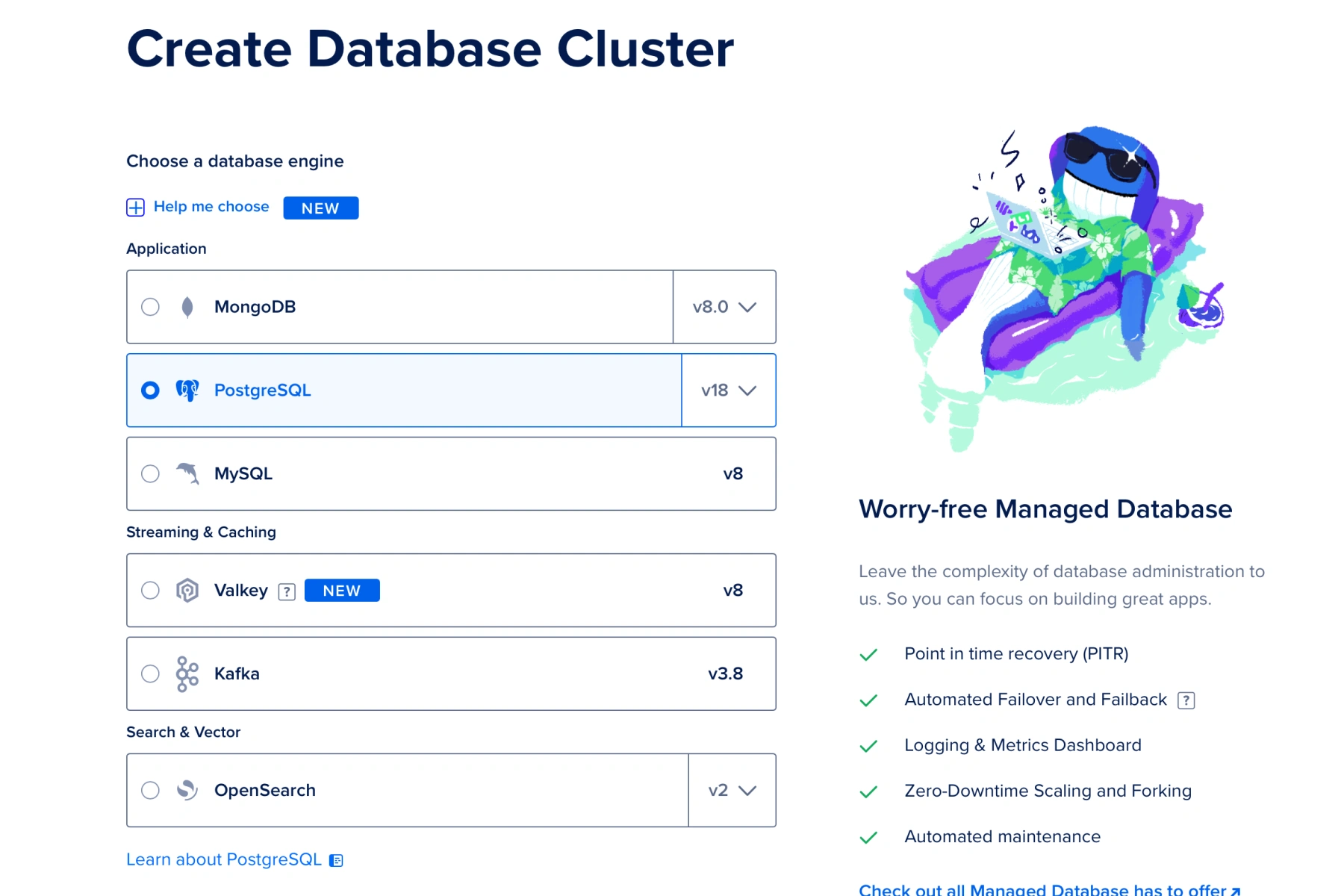Click help icon beside Automated Failover and Failback

point(1186,700)
